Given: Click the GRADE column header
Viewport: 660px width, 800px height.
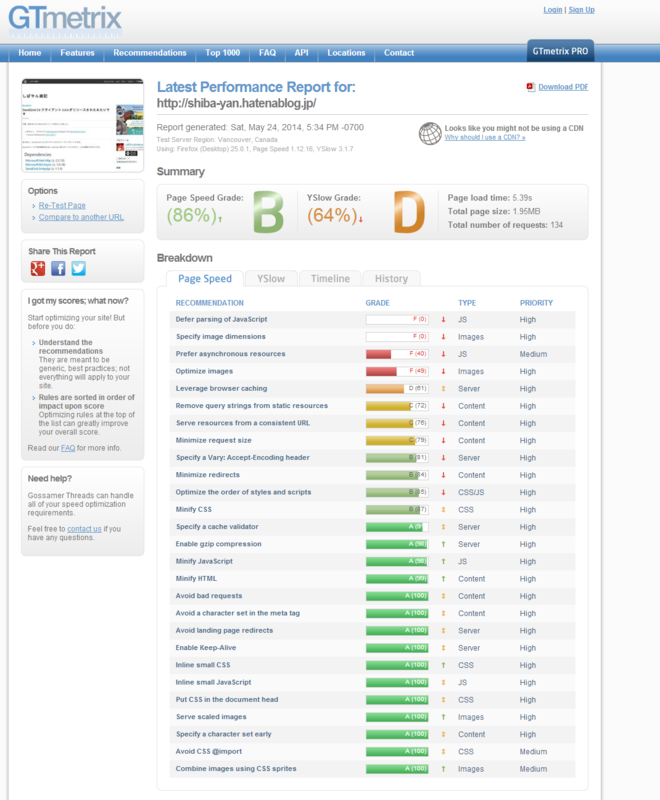Looking at the screenshot, I should pos(377,303).
